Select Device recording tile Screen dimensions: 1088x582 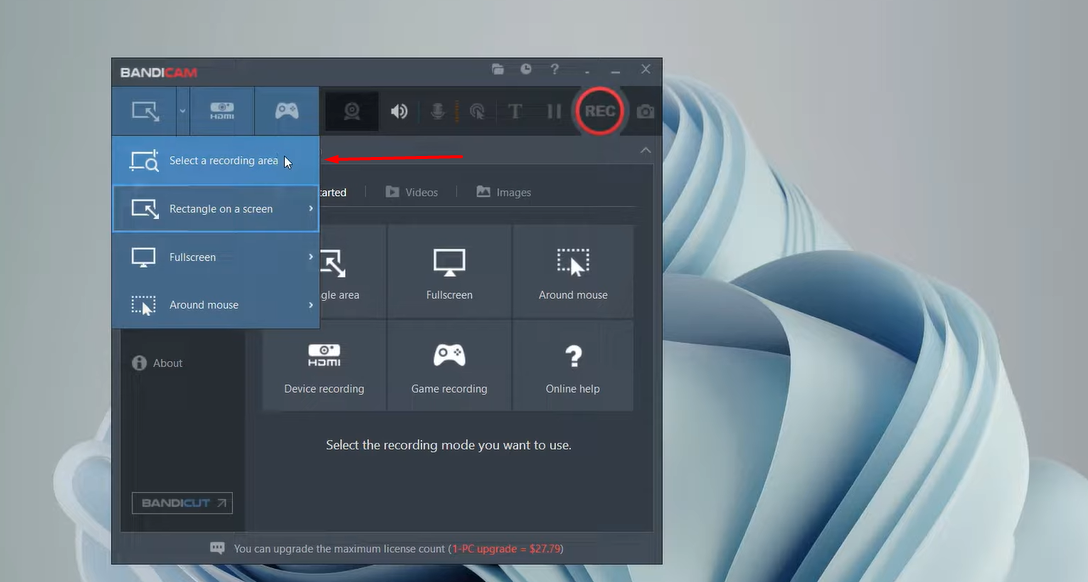(x=324, y=366)
